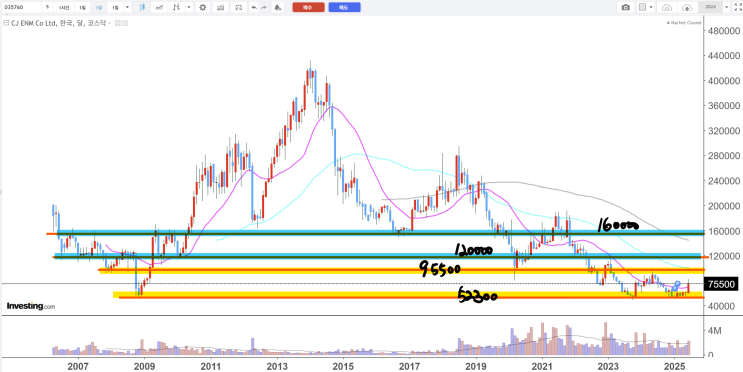This screenshot has height=372, width=743.
Task: Click the compare symbols balance icon
Action: [x=238, y=7]
